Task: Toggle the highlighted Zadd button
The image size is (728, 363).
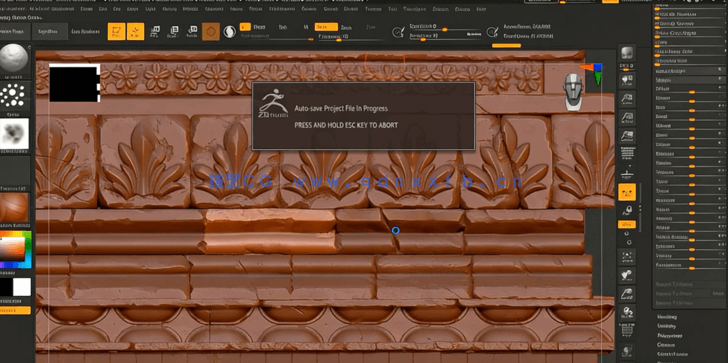Action: click(326, 27)
